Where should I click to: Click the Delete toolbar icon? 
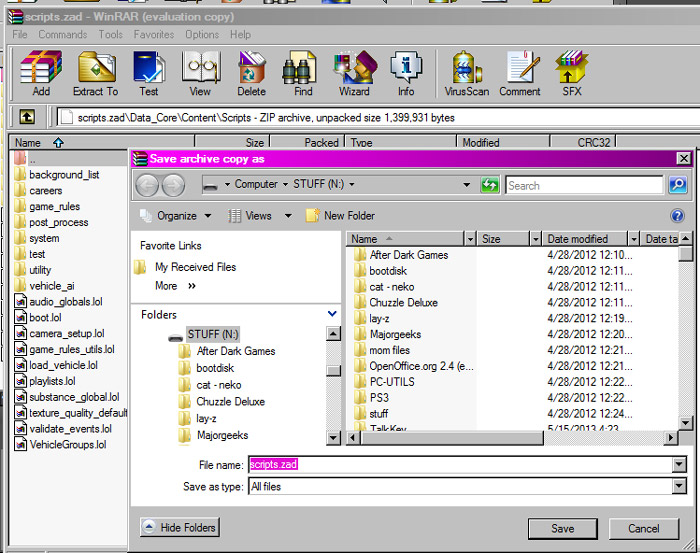pos(251,74)
